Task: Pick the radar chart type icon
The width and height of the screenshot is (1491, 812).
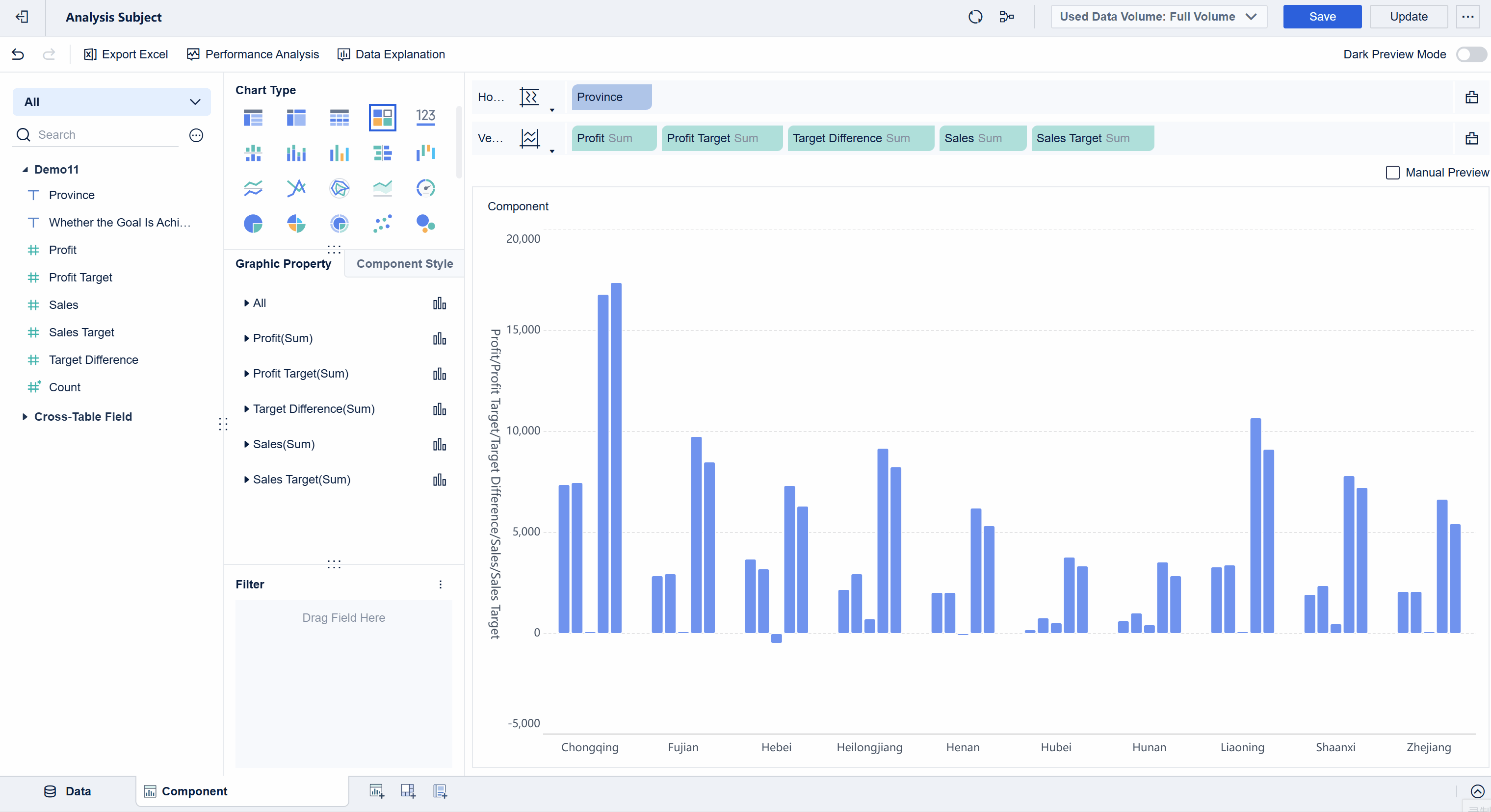Action: [339, 188]
